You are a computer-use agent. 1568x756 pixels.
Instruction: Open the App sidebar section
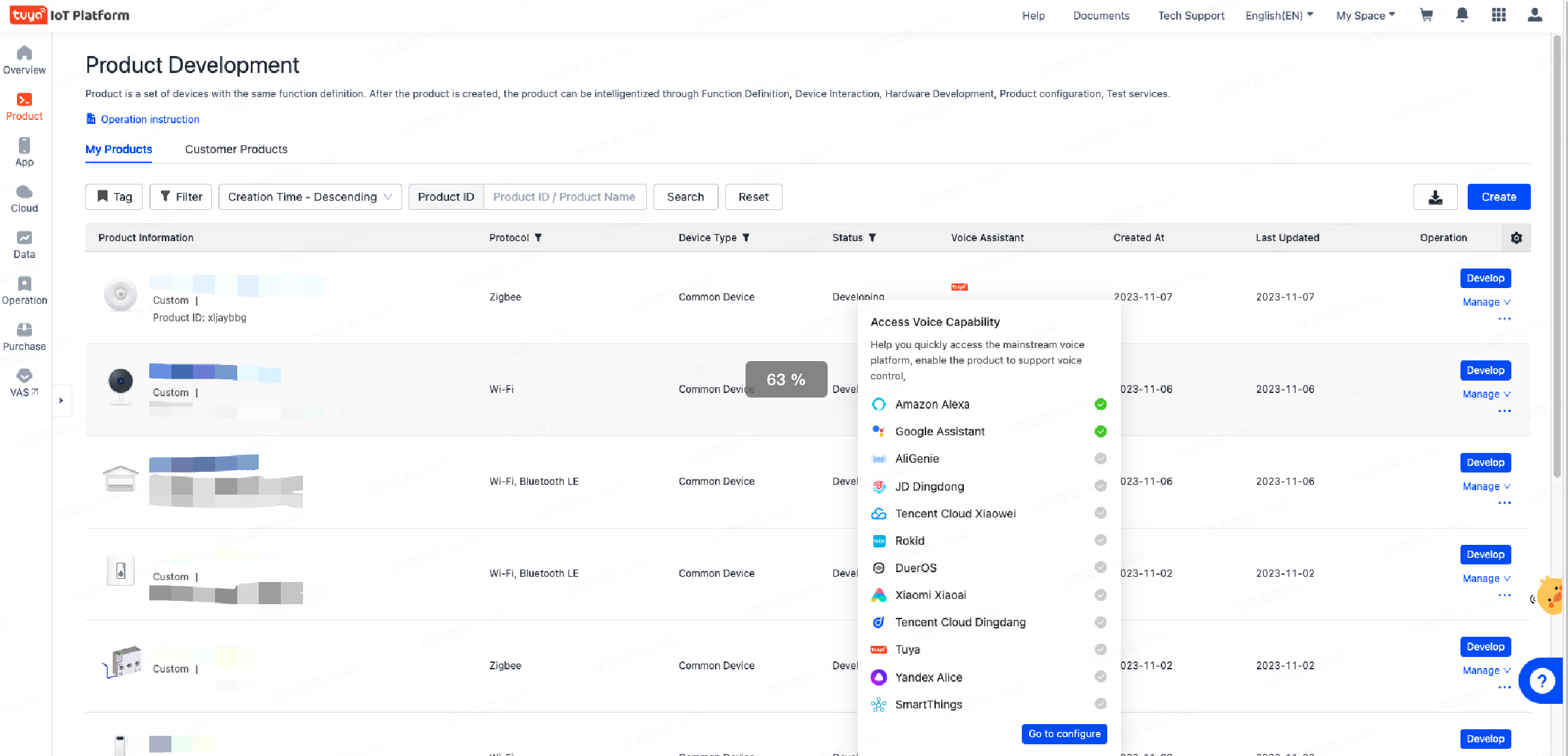[x=24, y=153]
